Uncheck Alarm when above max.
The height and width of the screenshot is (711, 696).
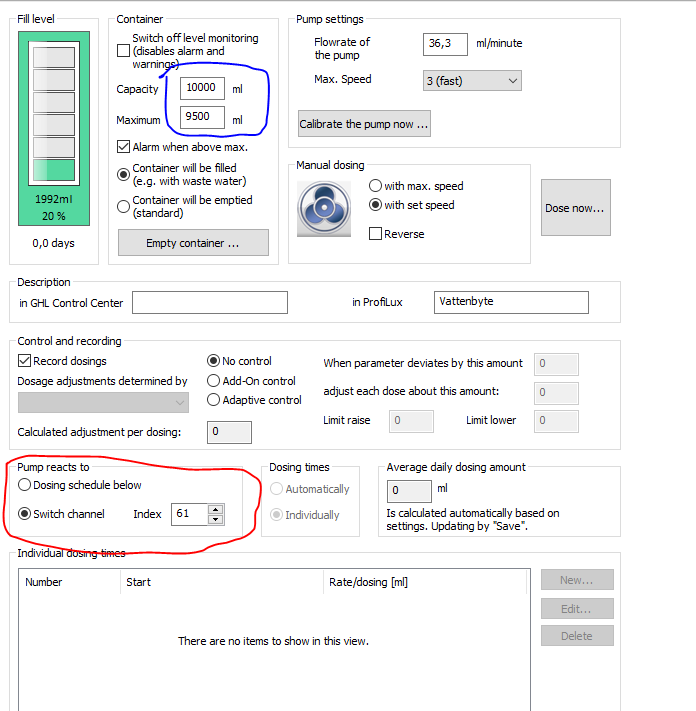123,146
